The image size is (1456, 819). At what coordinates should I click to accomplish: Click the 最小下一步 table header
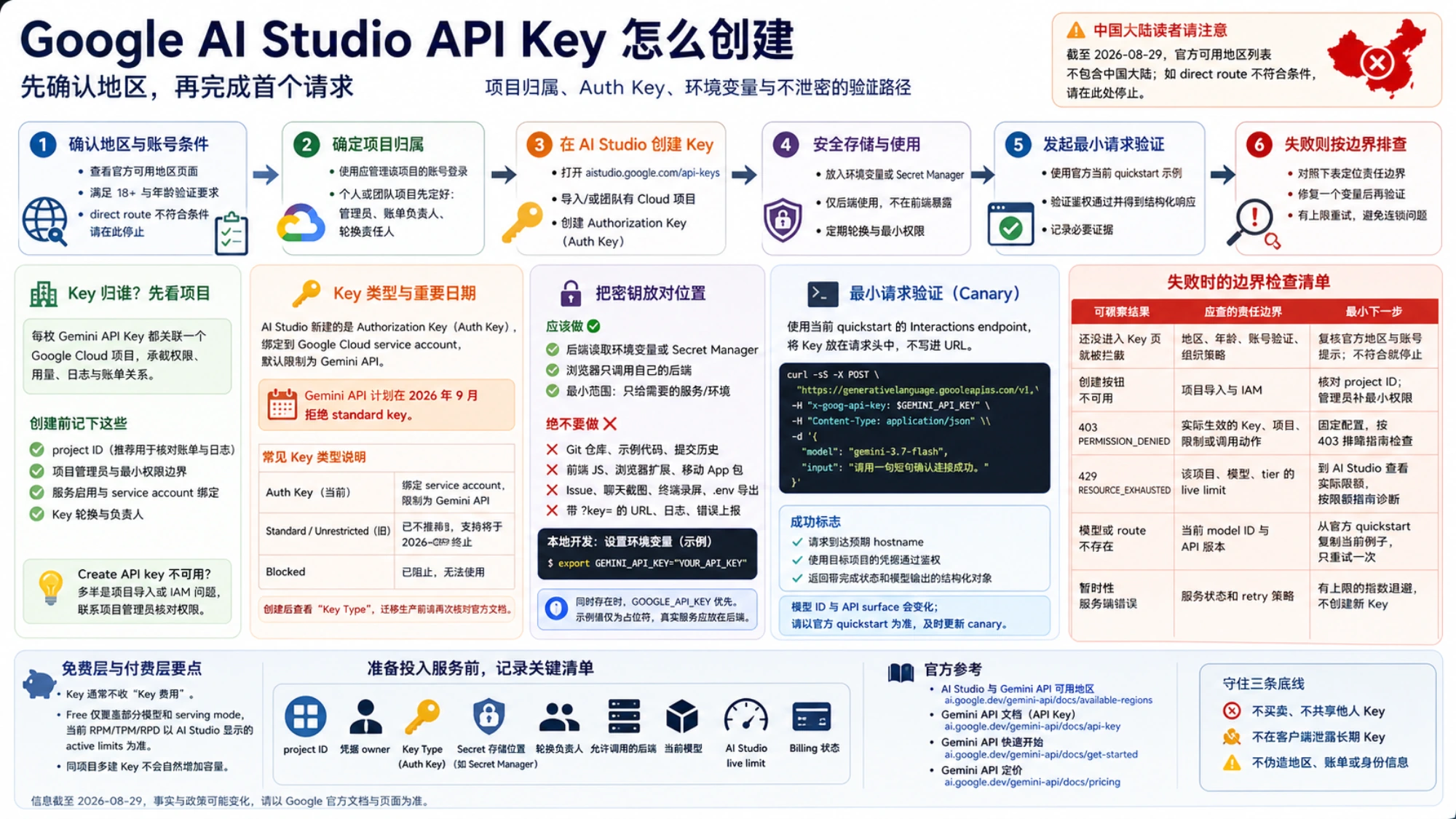(1374, 312)
